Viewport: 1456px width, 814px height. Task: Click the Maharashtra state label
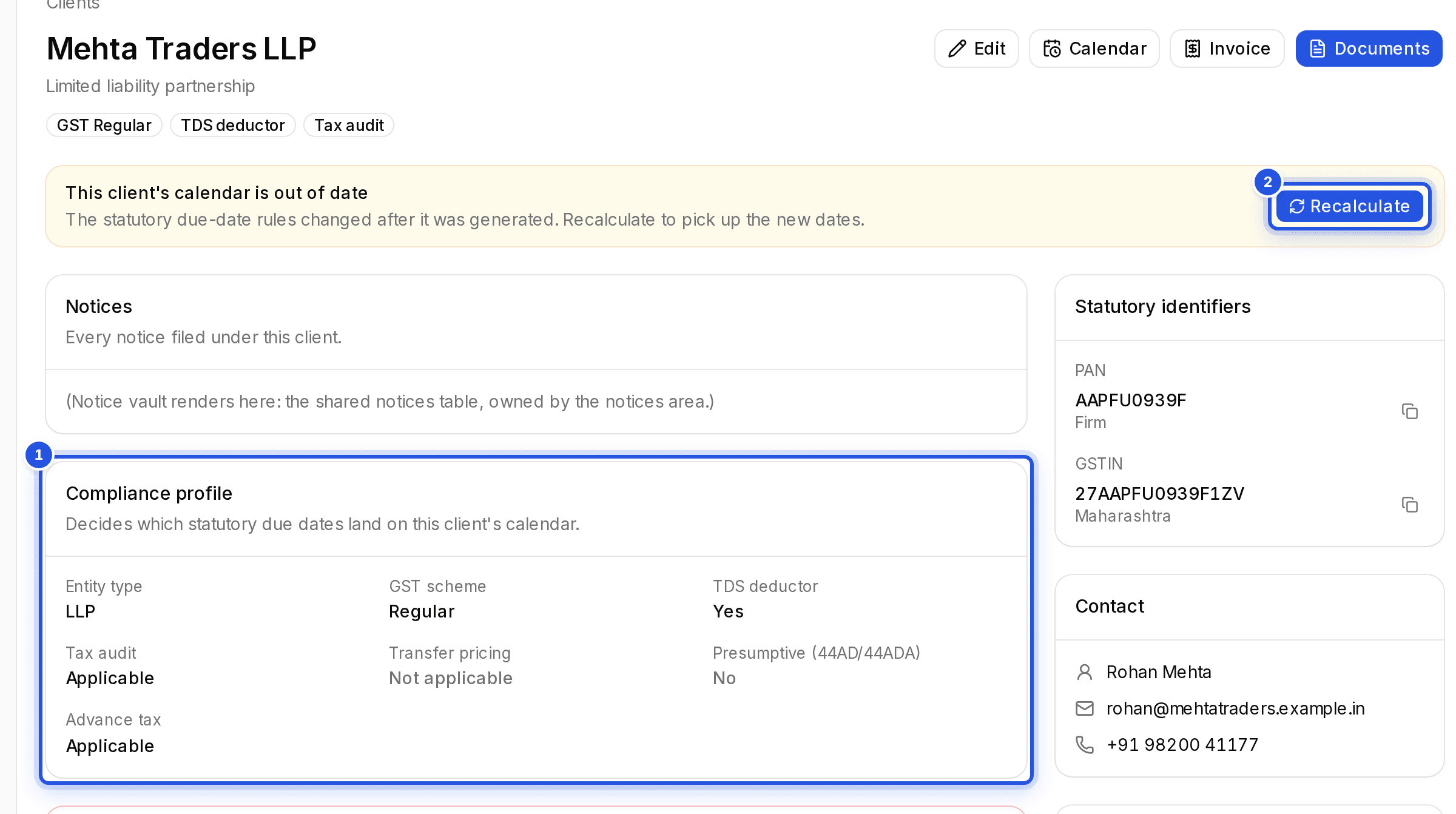pyautogui.click(x=1123, y=516)
